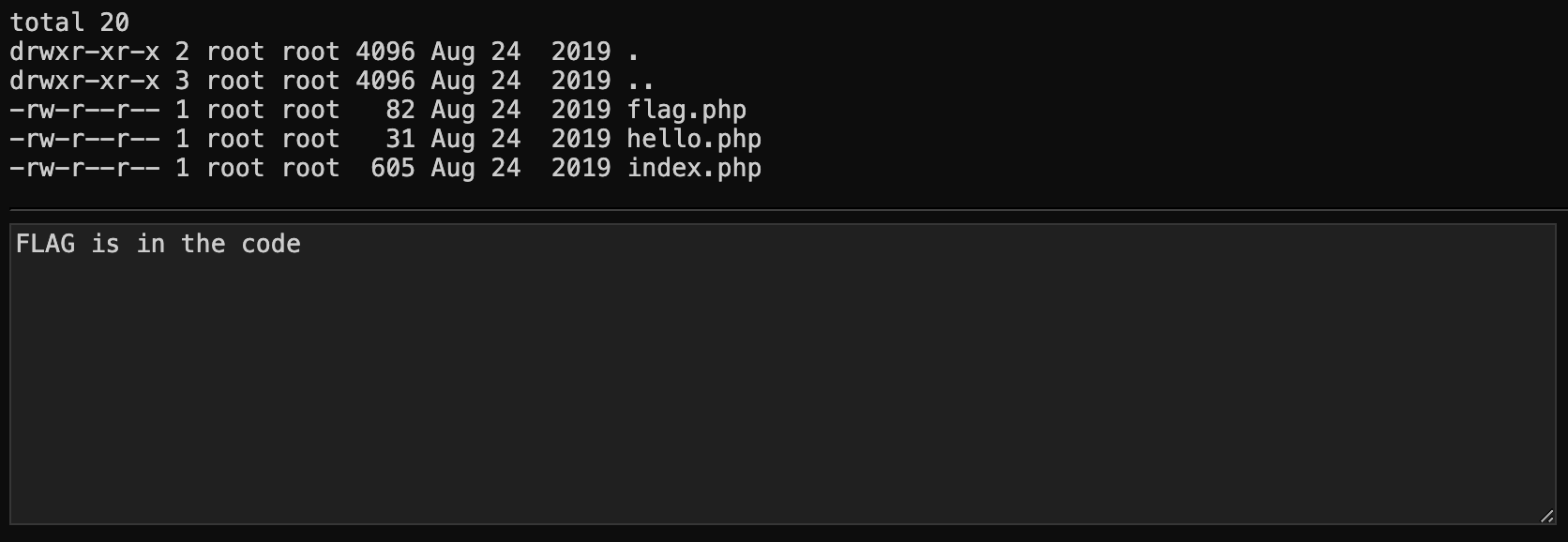Click the index.php filename
Image resolution: width=1568 pixels, height=542 pixels.
tap(694, 168)
